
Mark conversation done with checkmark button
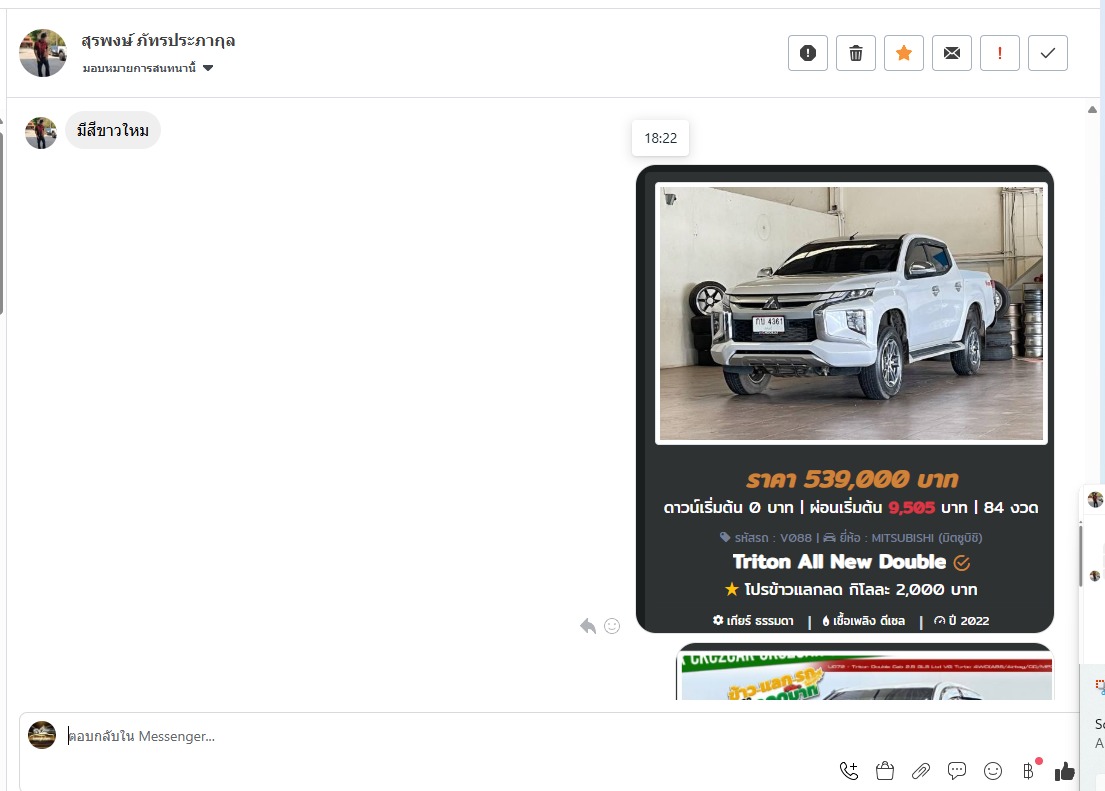pos(1047,53)
